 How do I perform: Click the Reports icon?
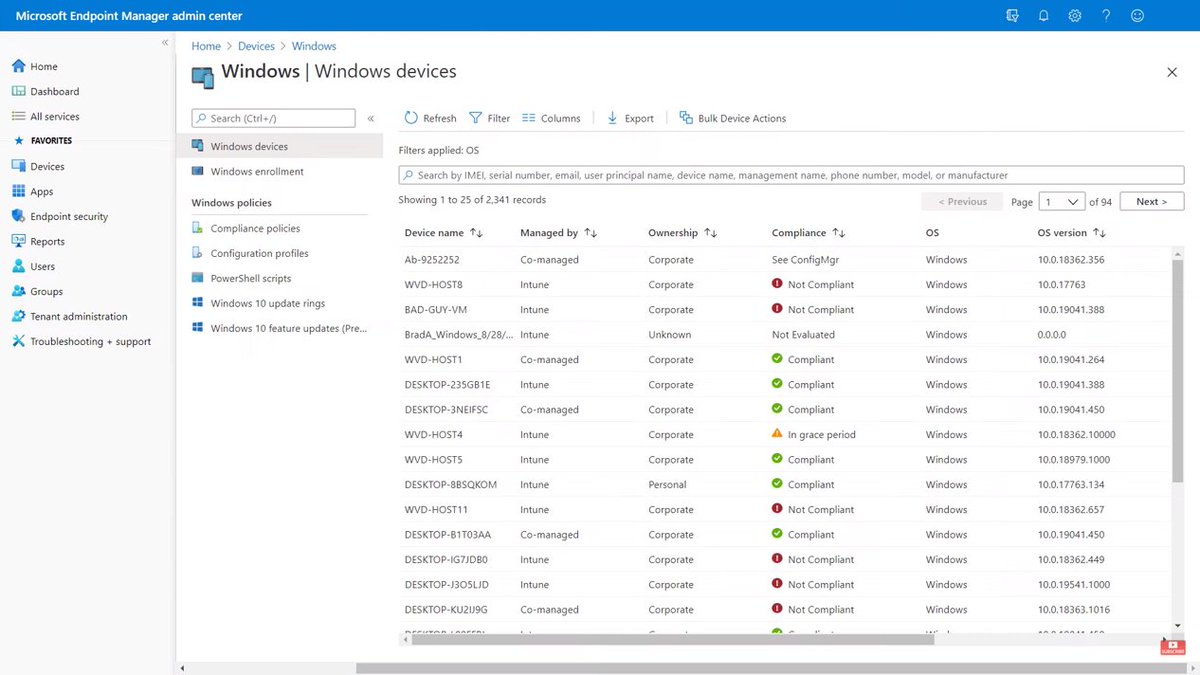18,241
